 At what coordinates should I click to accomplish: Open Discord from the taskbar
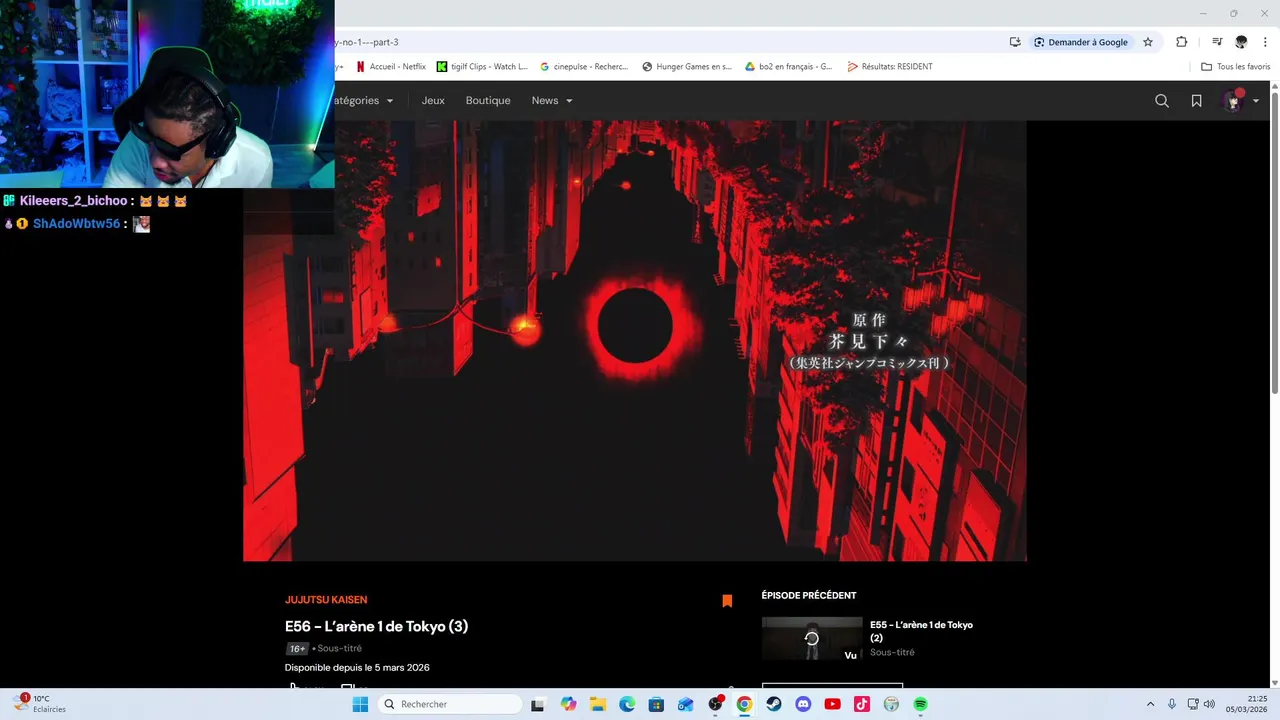[803, 704]
